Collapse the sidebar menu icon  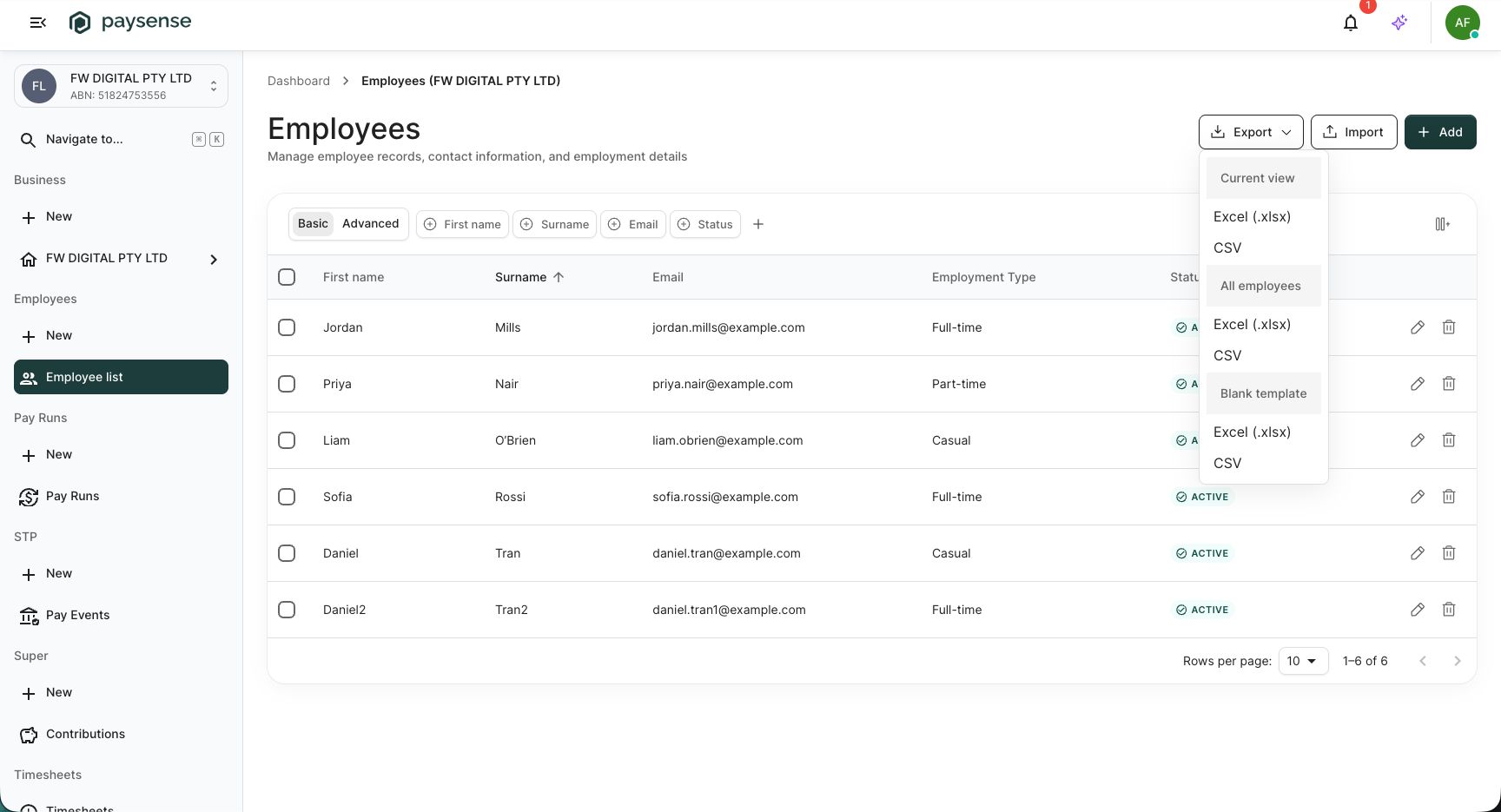click(37, 23)
